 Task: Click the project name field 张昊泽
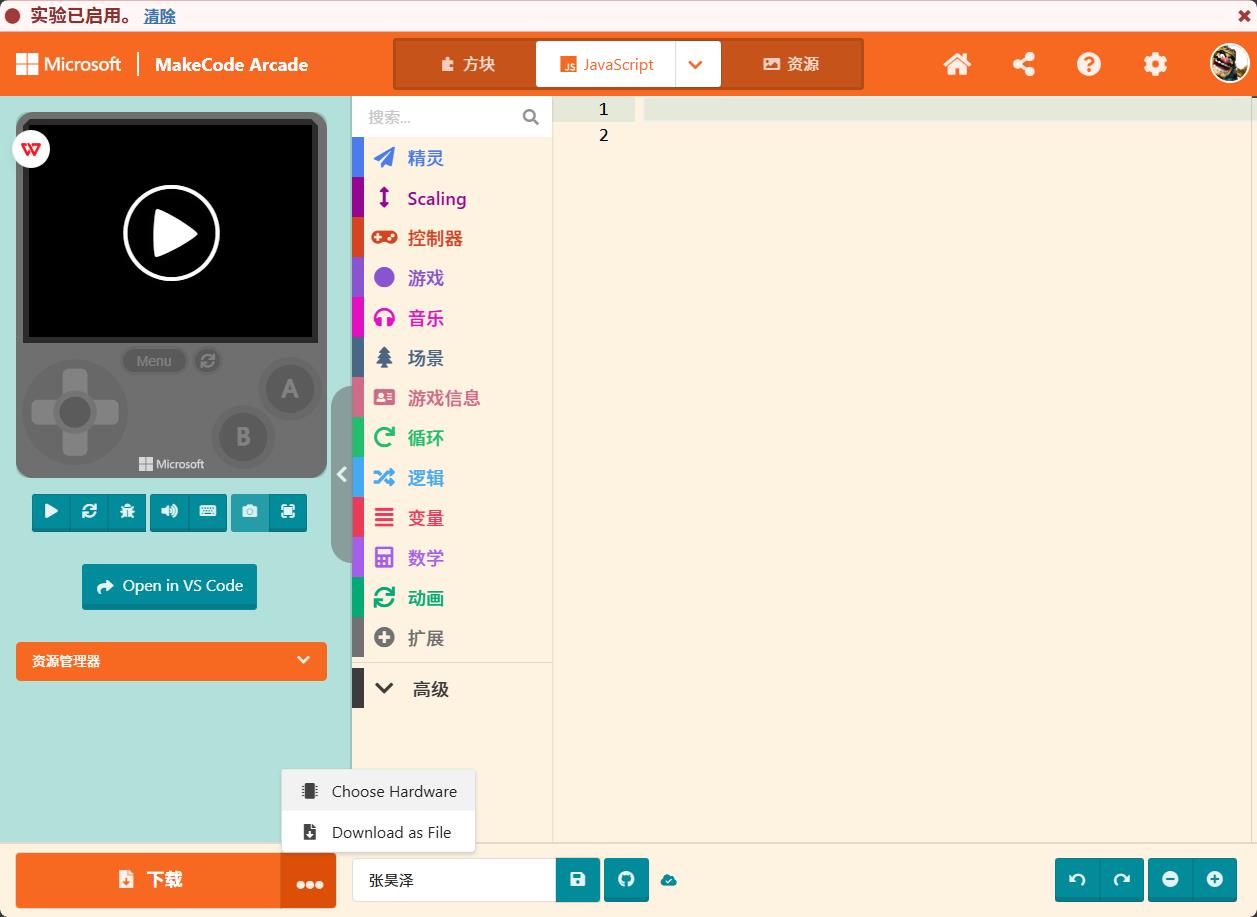(454, 880)
